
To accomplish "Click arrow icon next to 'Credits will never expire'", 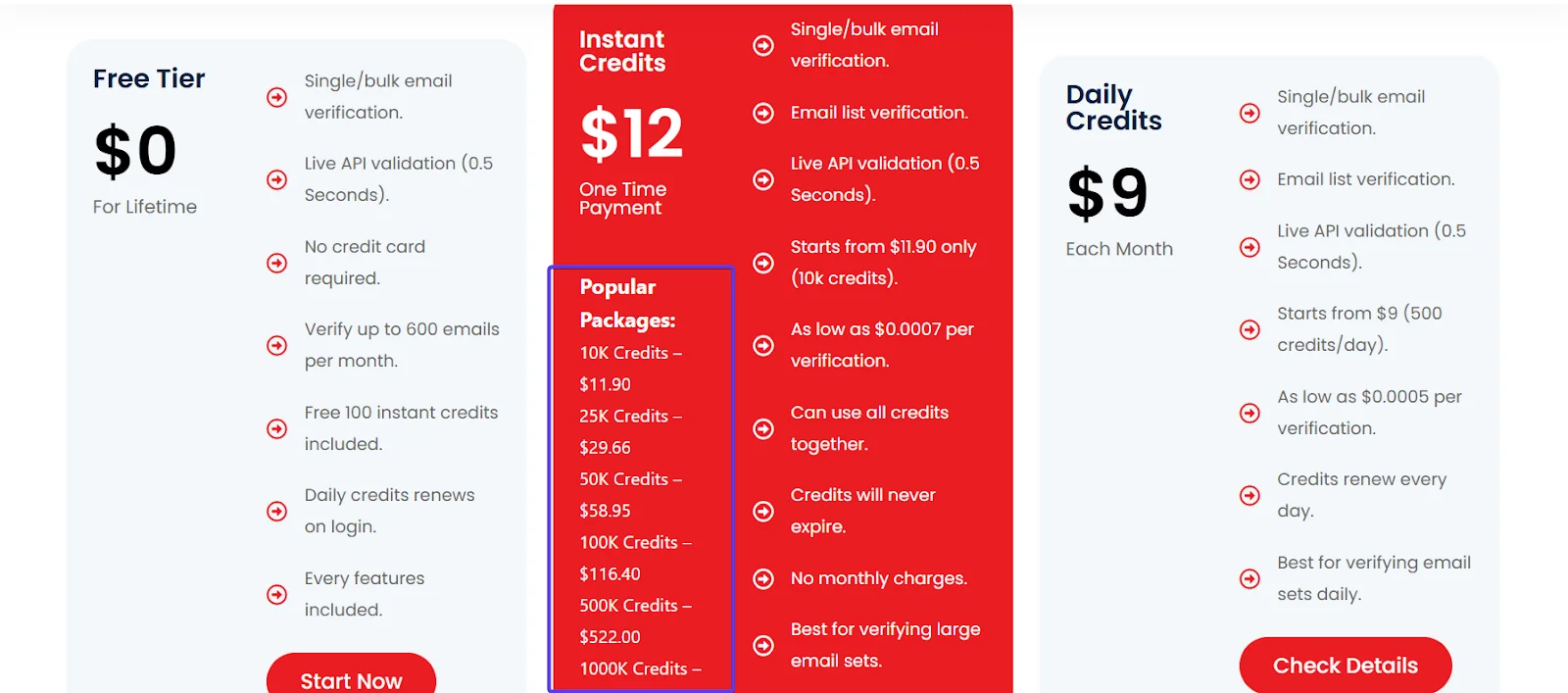I will pyautogui.click(x=763, y=511).
